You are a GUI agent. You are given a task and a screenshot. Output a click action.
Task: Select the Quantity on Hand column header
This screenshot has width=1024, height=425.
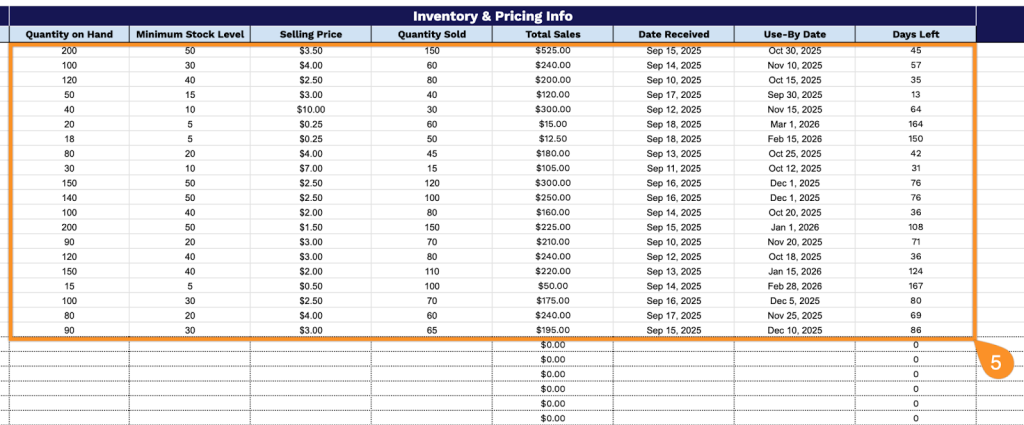pos(69,34)
